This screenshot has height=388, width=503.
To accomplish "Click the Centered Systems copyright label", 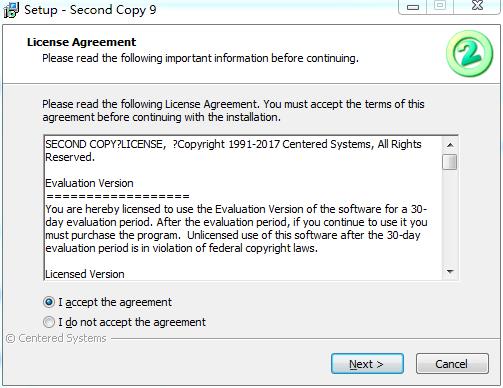I will tap(56, 338).
